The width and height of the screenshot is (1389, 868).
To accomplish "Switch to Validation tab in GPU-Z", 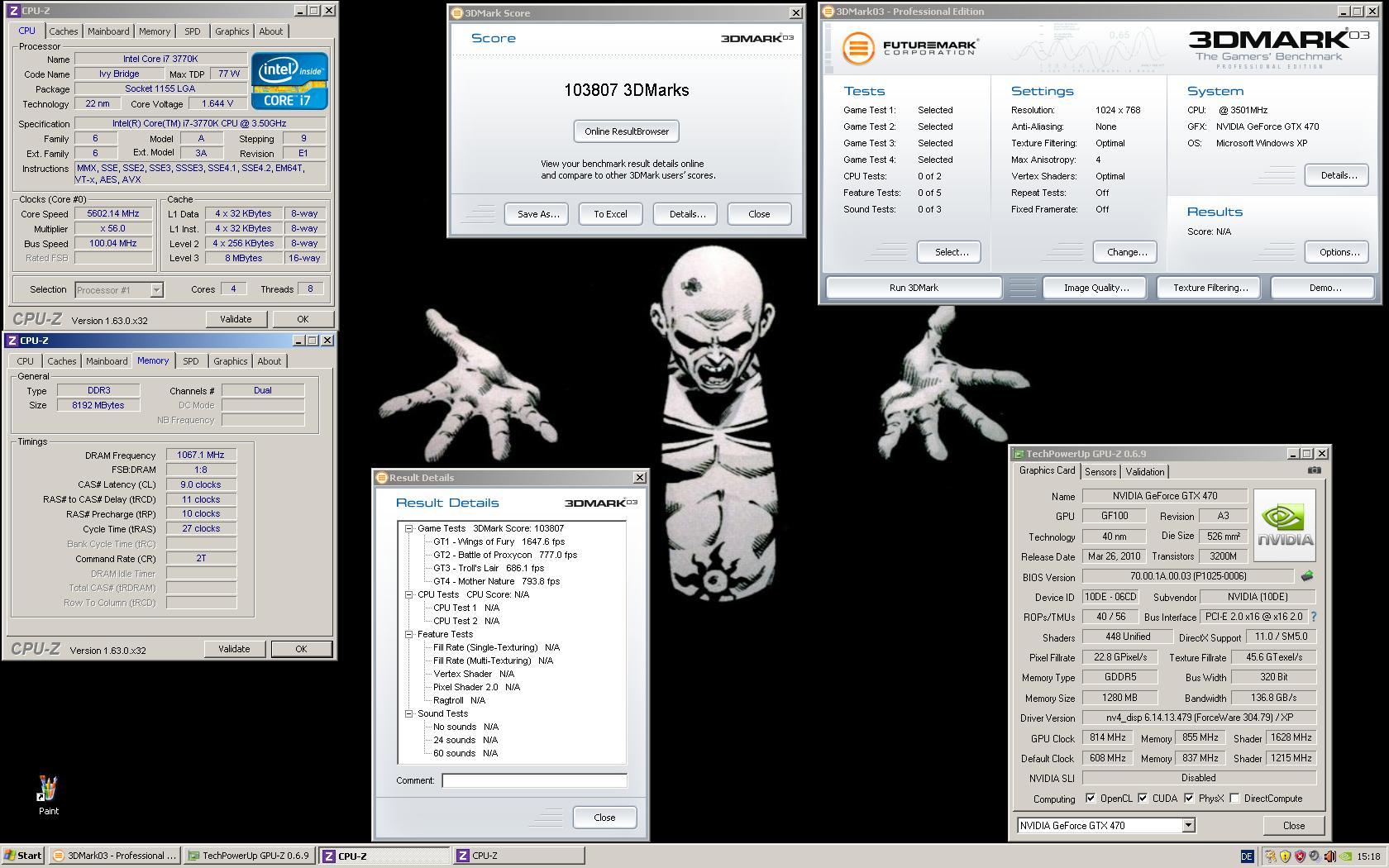I will point(1145,472).
